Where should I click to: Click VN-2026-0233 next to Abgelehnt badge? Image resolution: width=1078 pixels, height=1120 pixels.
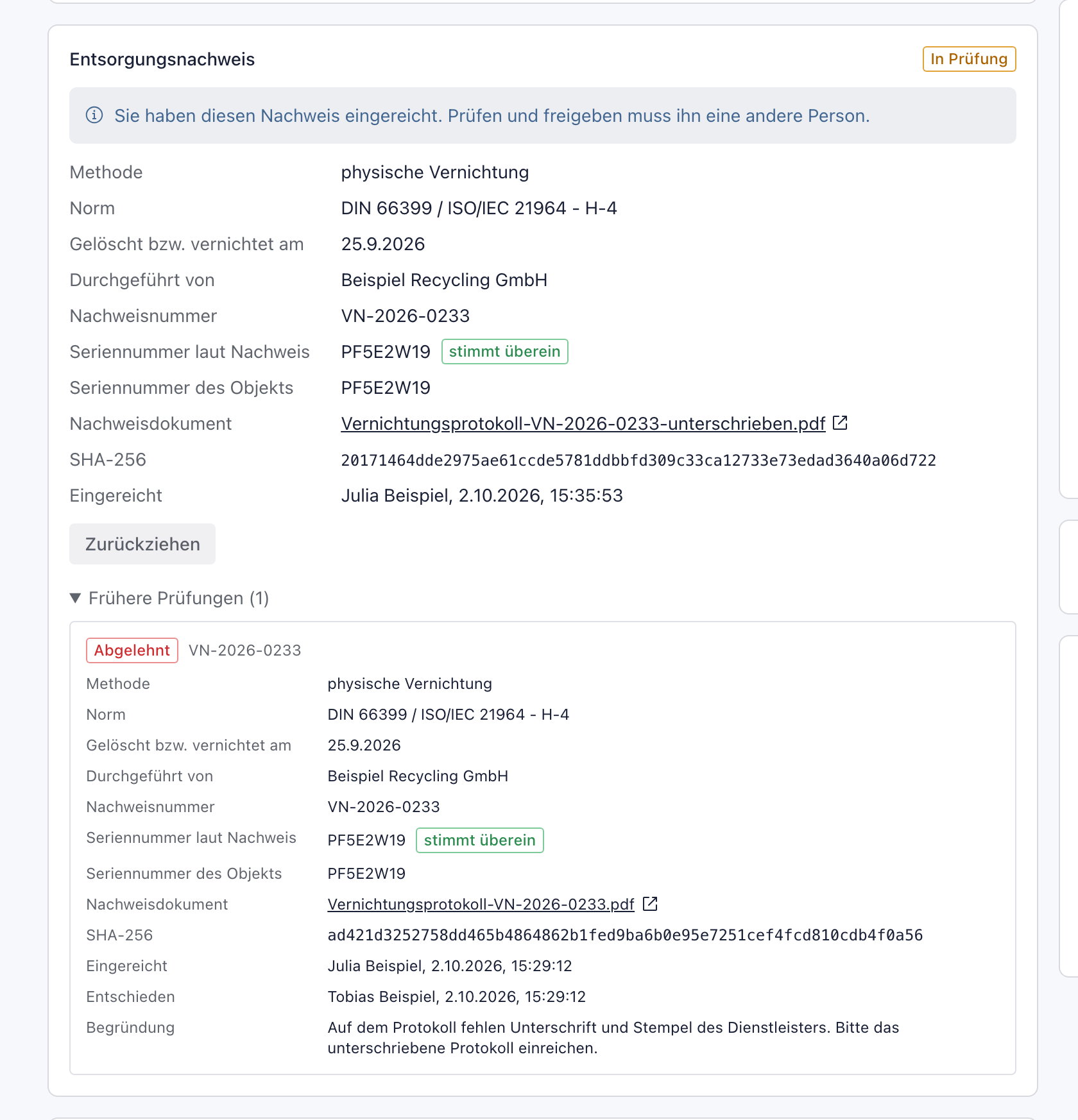point(244,650)
